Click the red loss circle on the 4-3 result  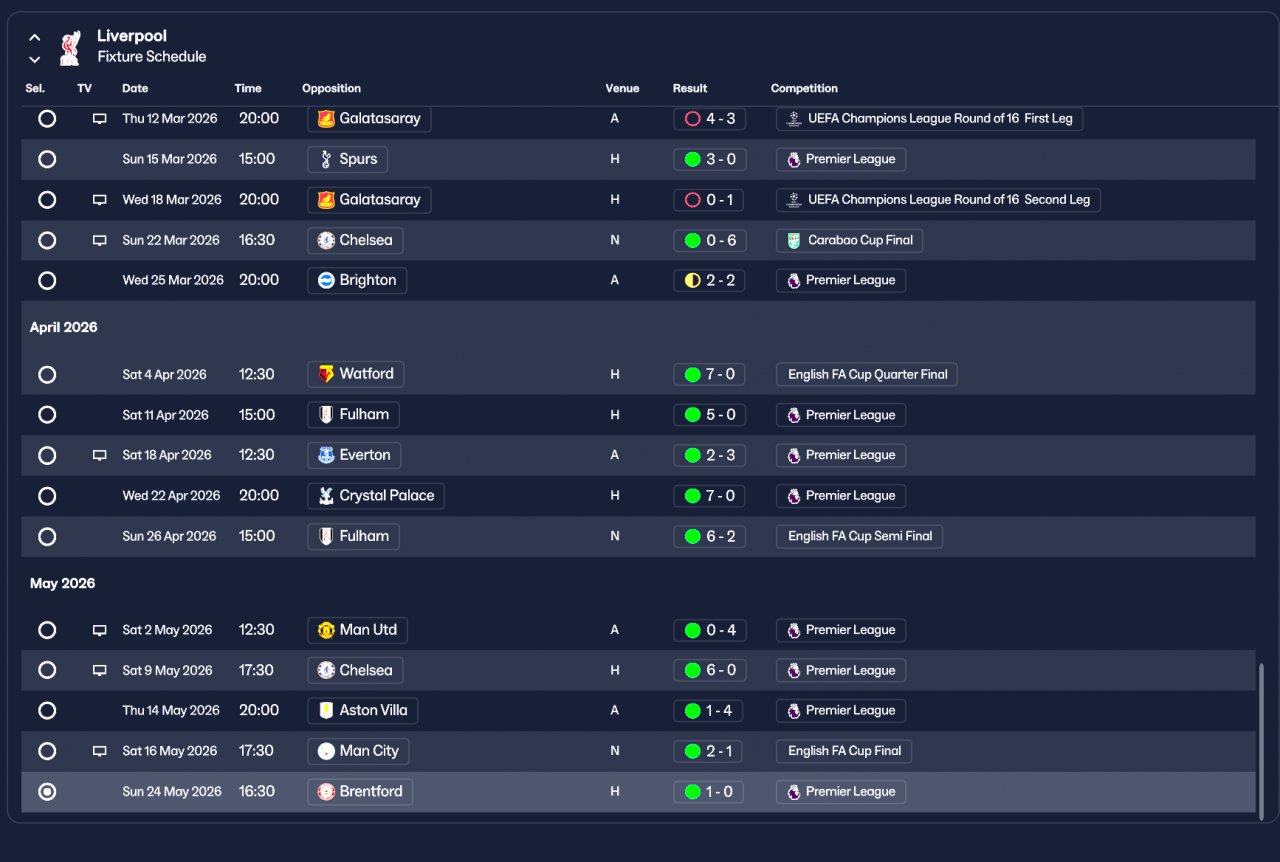(692, 119)
